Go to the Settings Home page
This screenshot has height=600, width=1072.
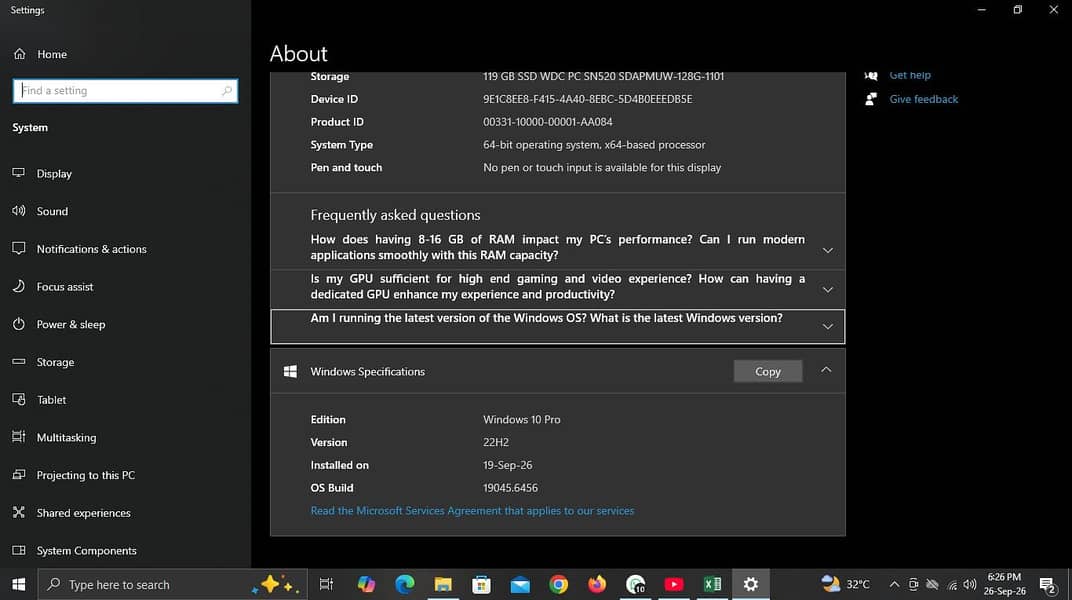pos(40,54)
